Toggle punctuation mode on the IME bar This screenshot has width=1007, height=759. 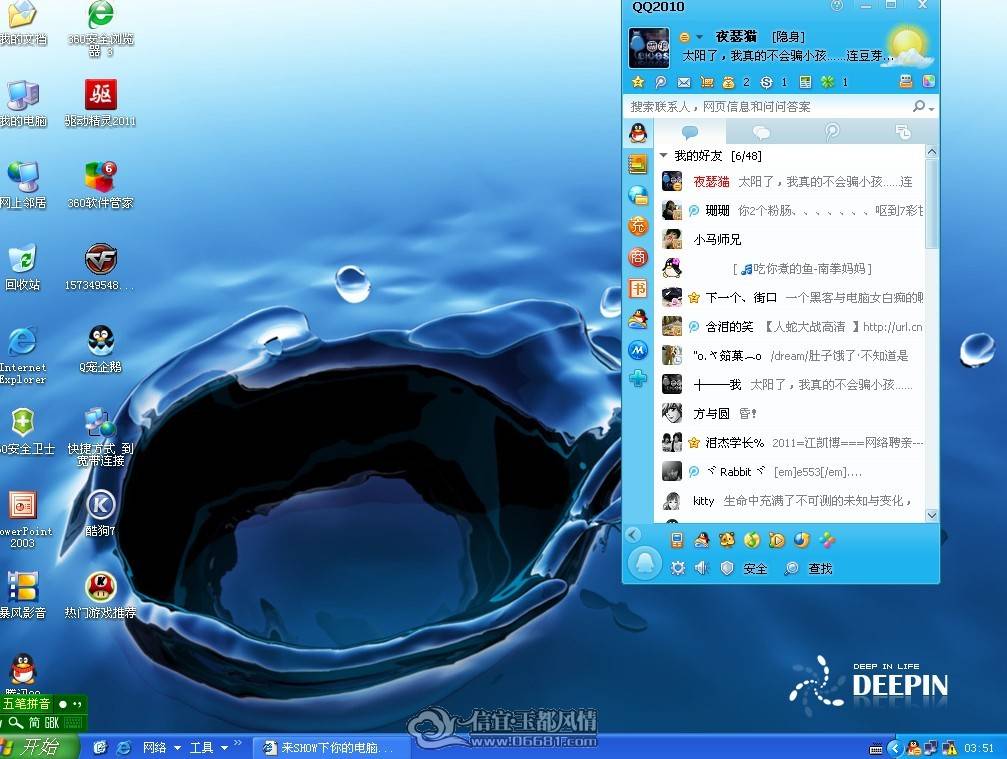[77, 704]
